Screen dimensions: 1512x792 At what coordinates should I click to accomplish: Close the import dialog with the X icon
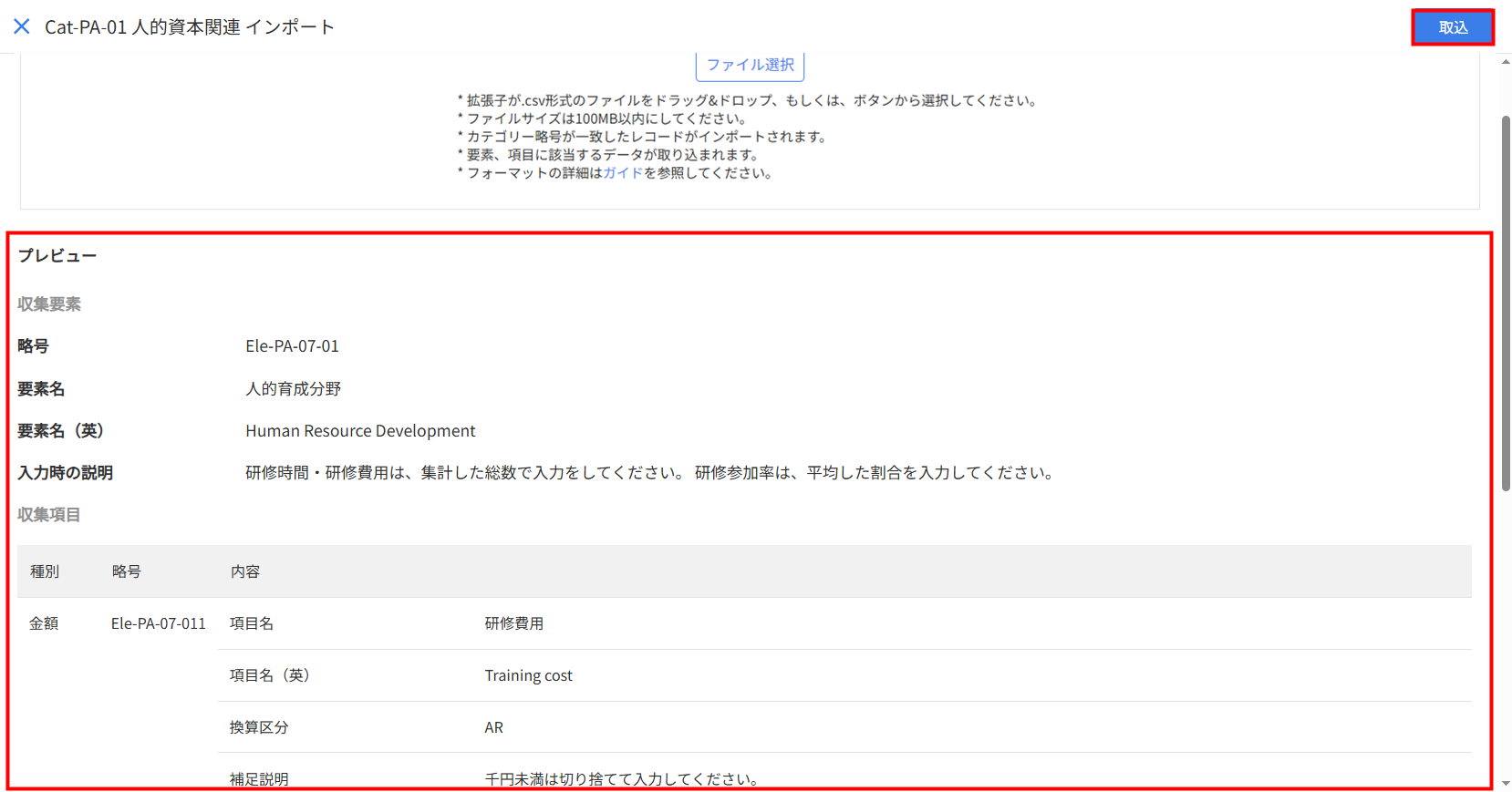click(x=22, y=26)
